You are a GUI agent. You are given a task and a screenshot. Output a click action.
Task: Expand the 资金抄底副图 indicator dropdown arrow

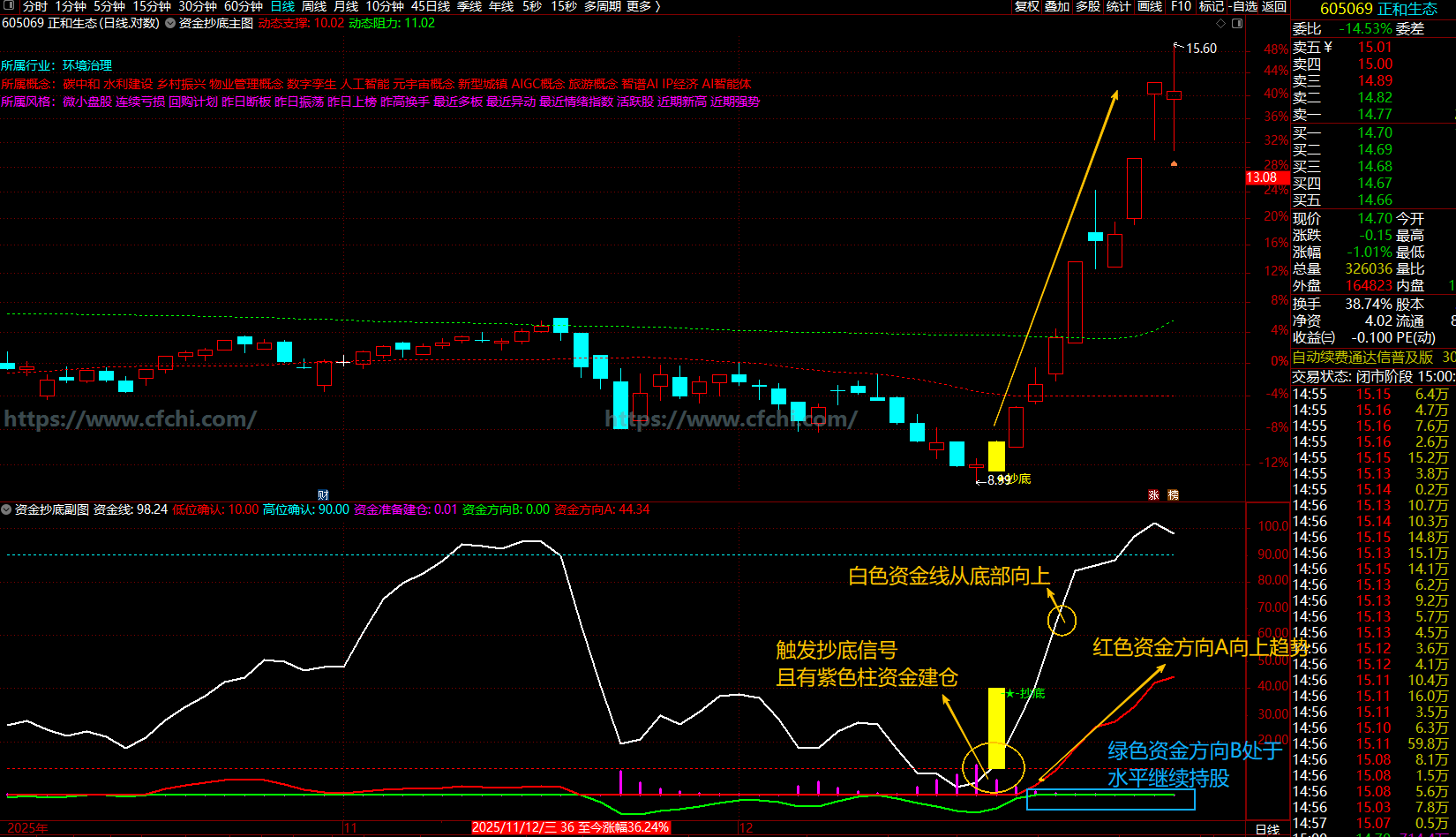tap(6, 509)
